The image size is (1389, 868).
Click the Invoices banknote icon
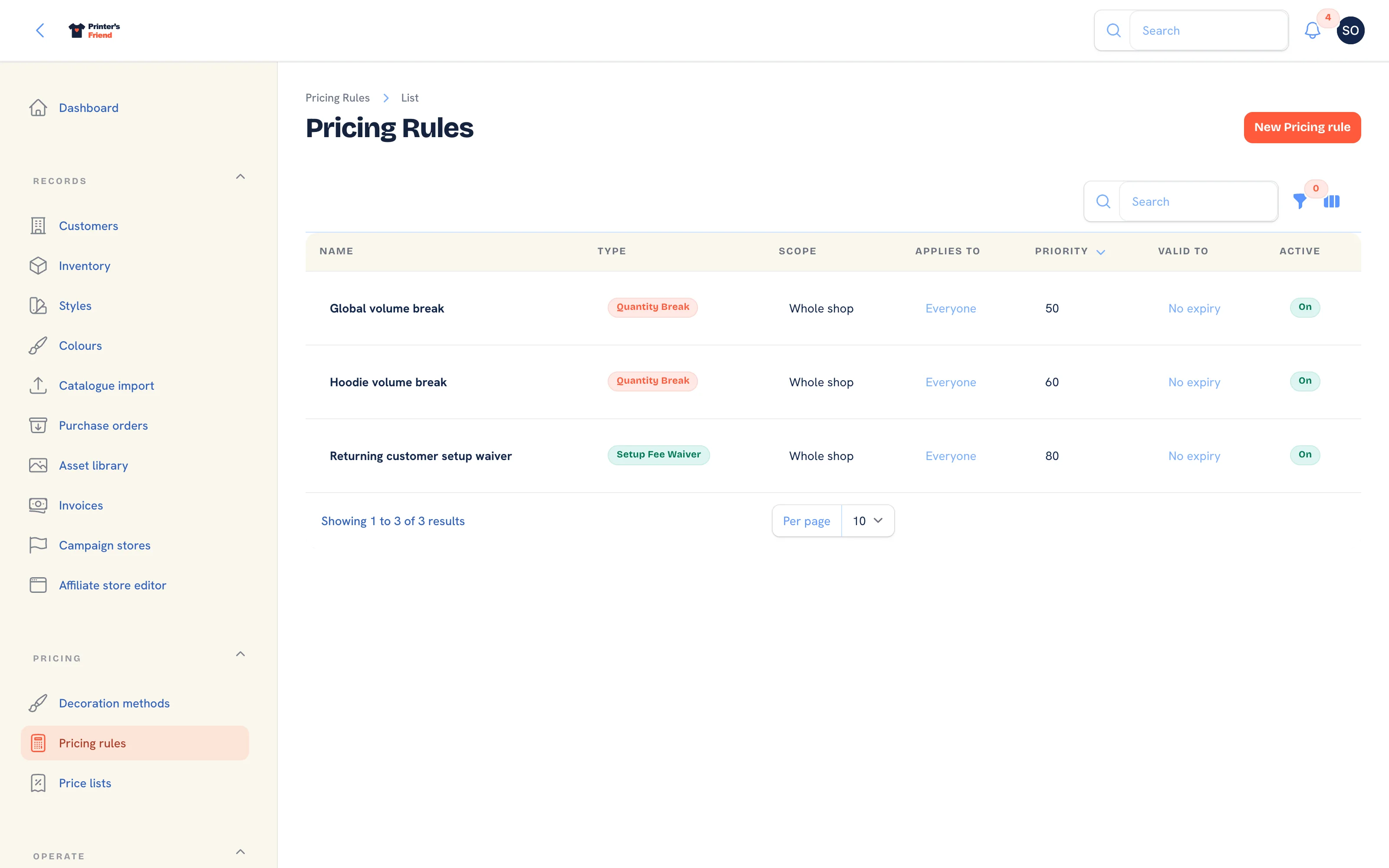tap(38, 505)
